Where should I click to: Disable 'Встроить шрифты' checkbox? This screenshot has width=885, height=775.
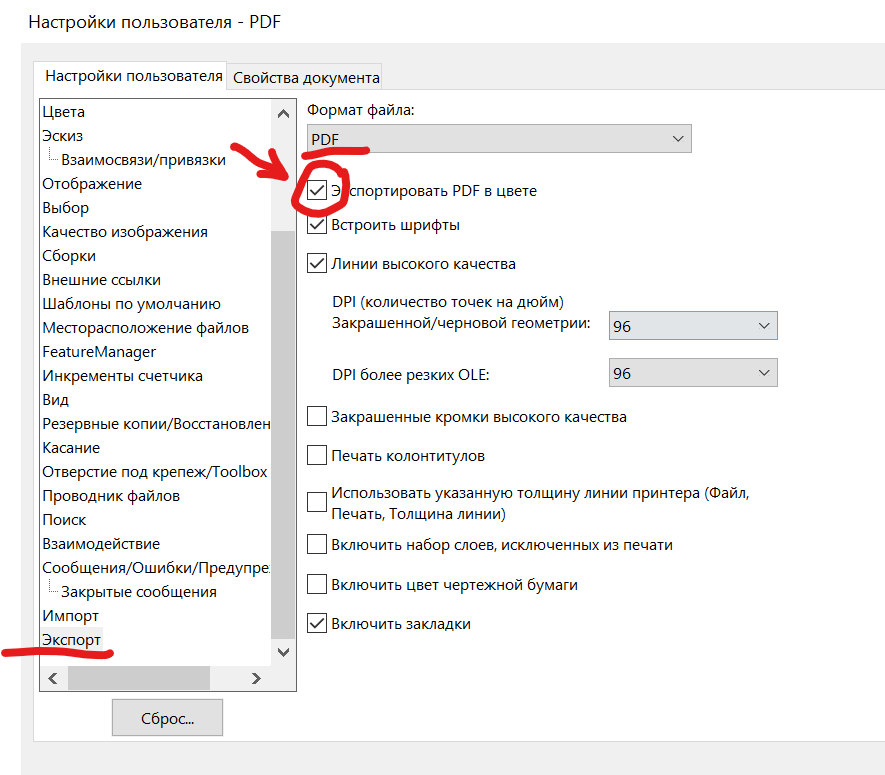point(317,225)
